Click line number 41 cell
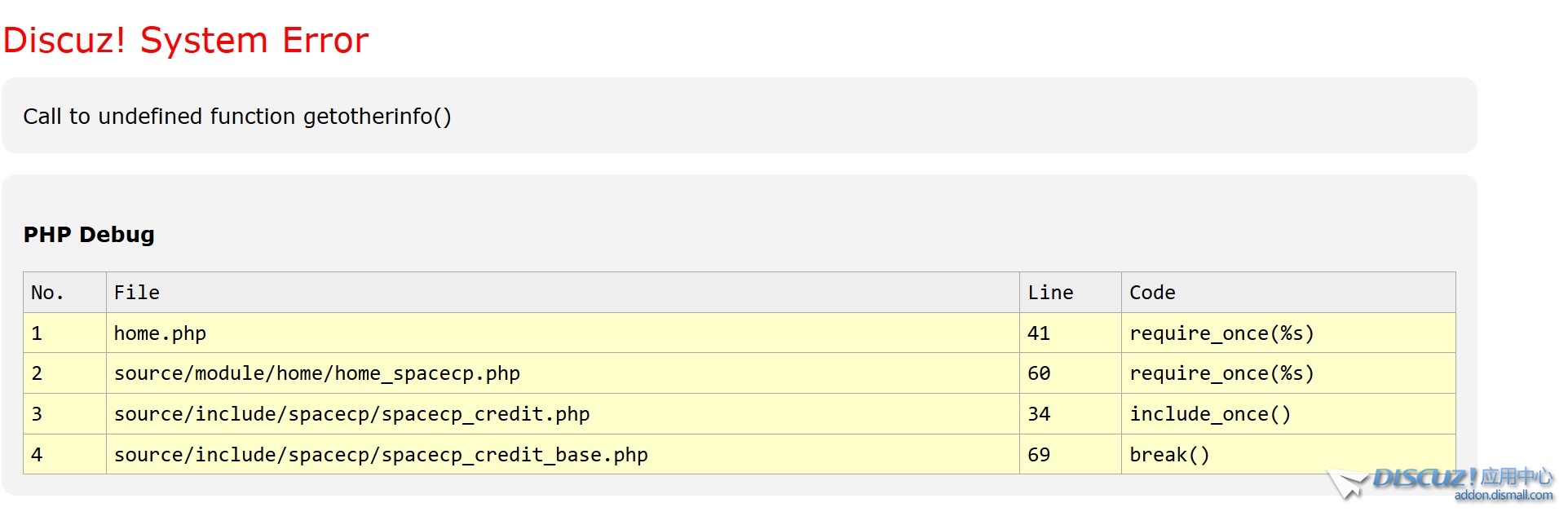Image resolution: width=1568 pixels, height=516 pixels. click(1039, 333)
